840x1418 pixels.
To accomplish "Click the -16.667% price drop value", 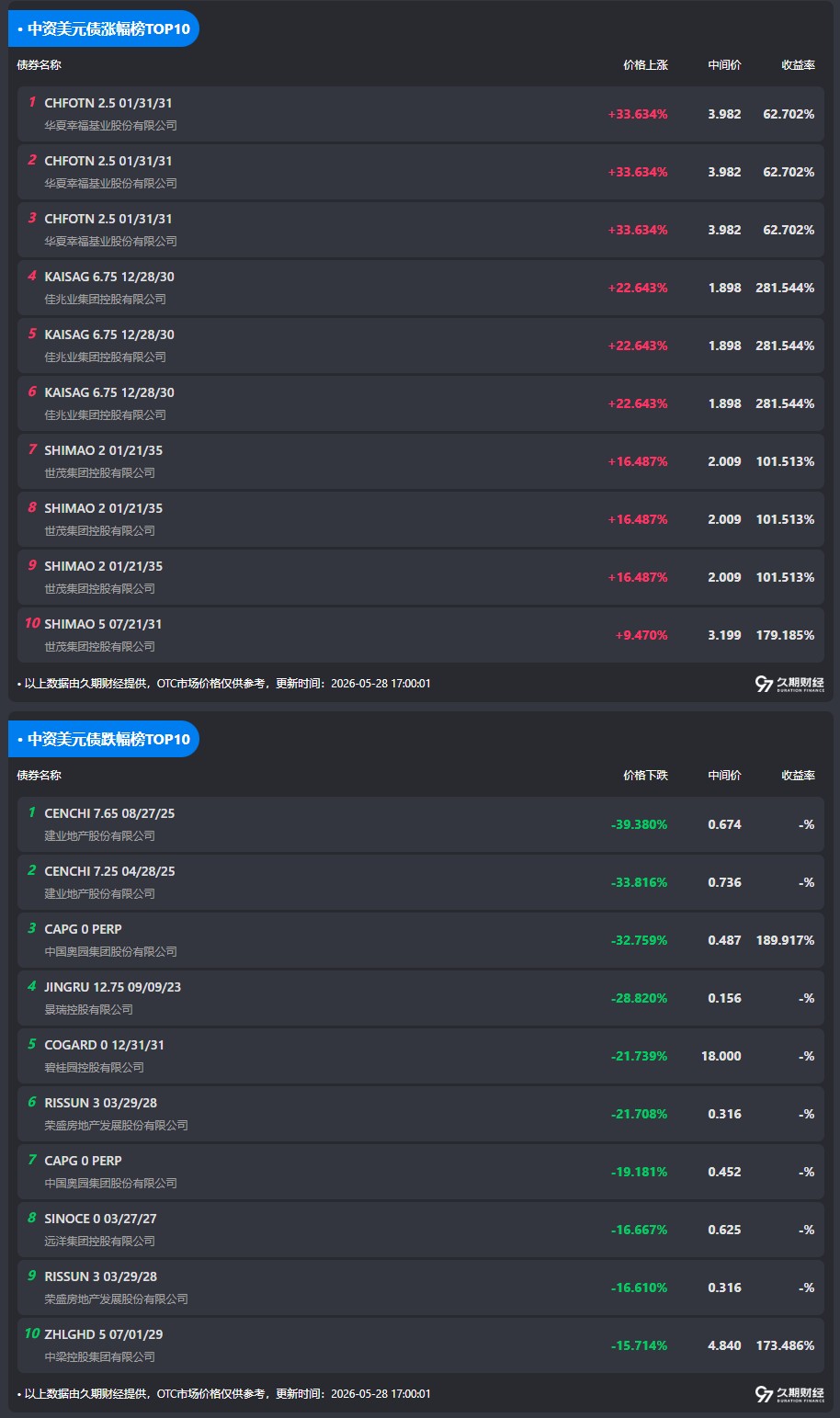I will pyautogui.click(x=639, y=1230).
